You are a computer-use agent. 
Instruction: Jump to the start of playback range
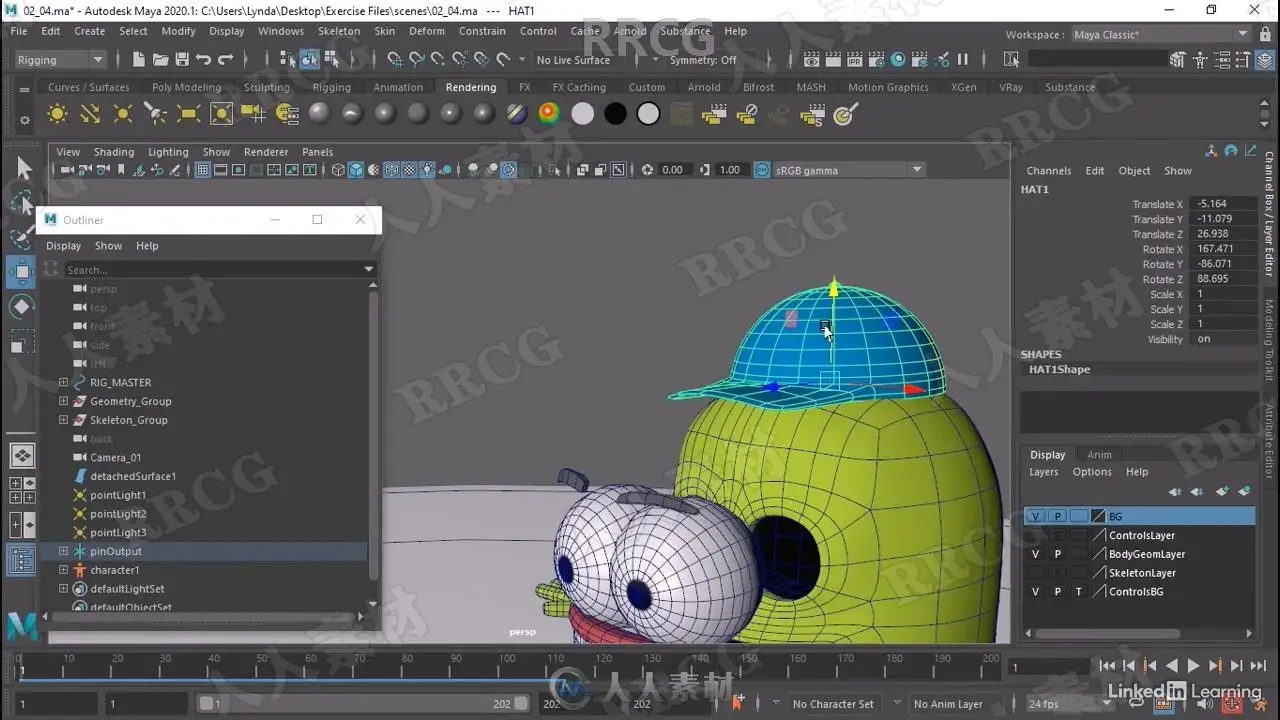point(1107,666)
